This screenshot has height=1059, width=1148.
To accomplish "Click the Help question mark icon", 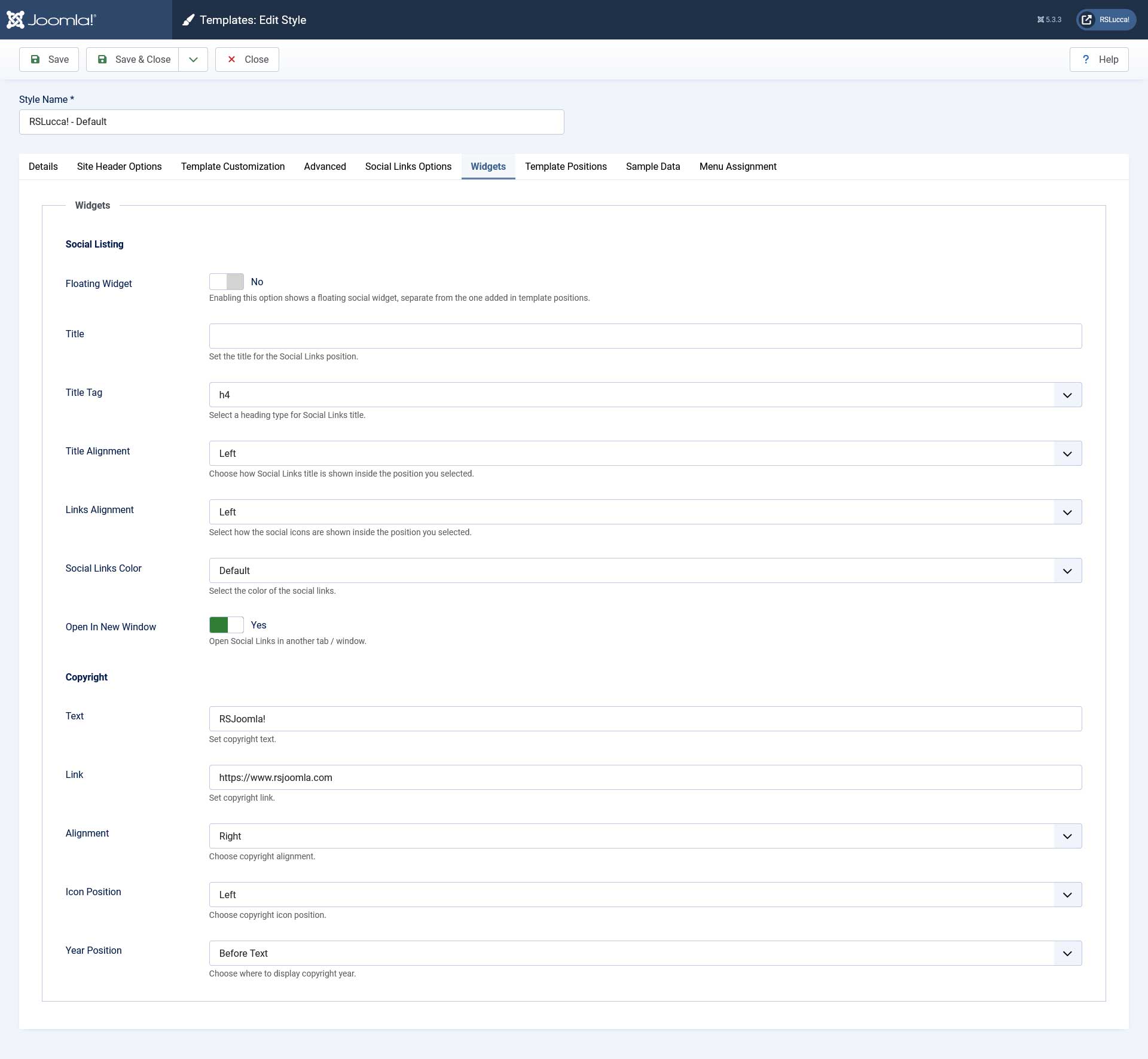I will (x=1086, y=59).
